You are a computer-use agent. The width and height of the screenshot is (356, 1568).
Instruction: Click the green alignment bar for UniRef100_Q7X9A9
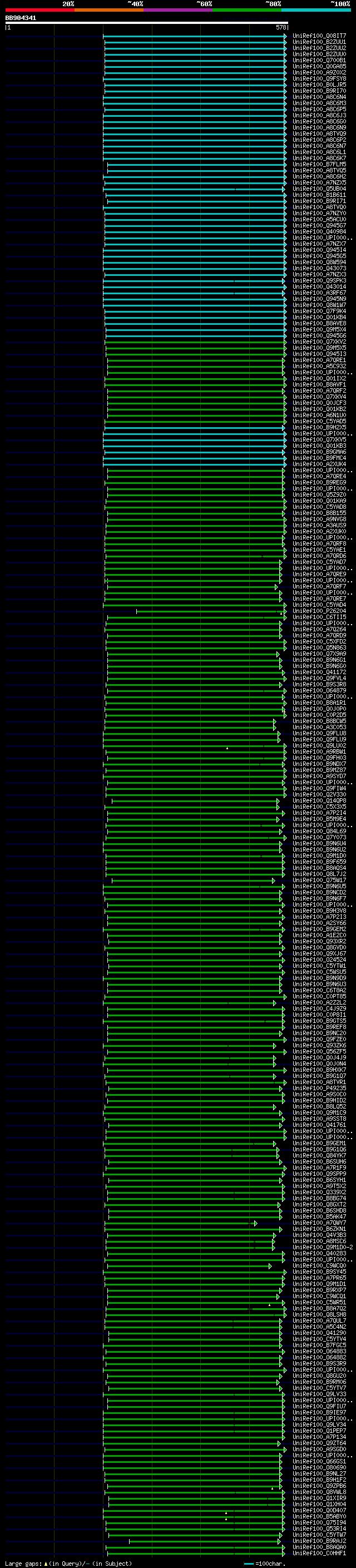tap(194, 654)
